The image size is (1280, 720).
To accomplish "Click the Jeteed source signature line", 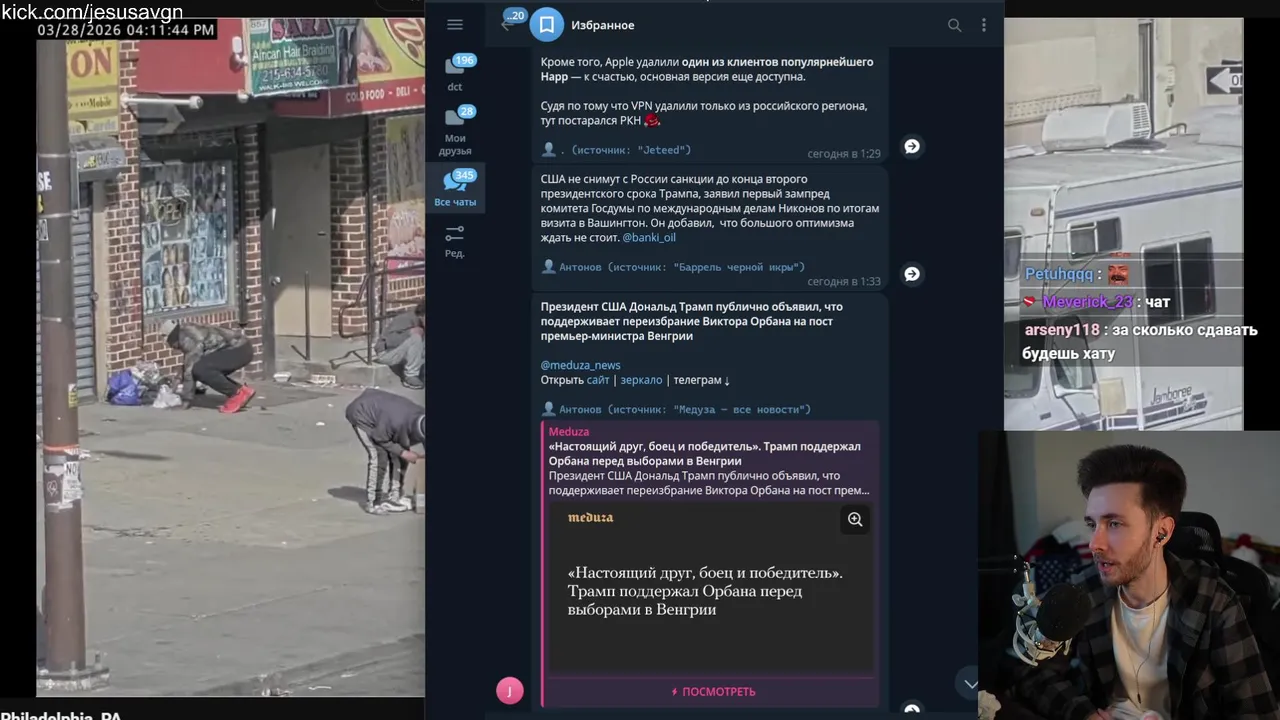I will (616, 150).
